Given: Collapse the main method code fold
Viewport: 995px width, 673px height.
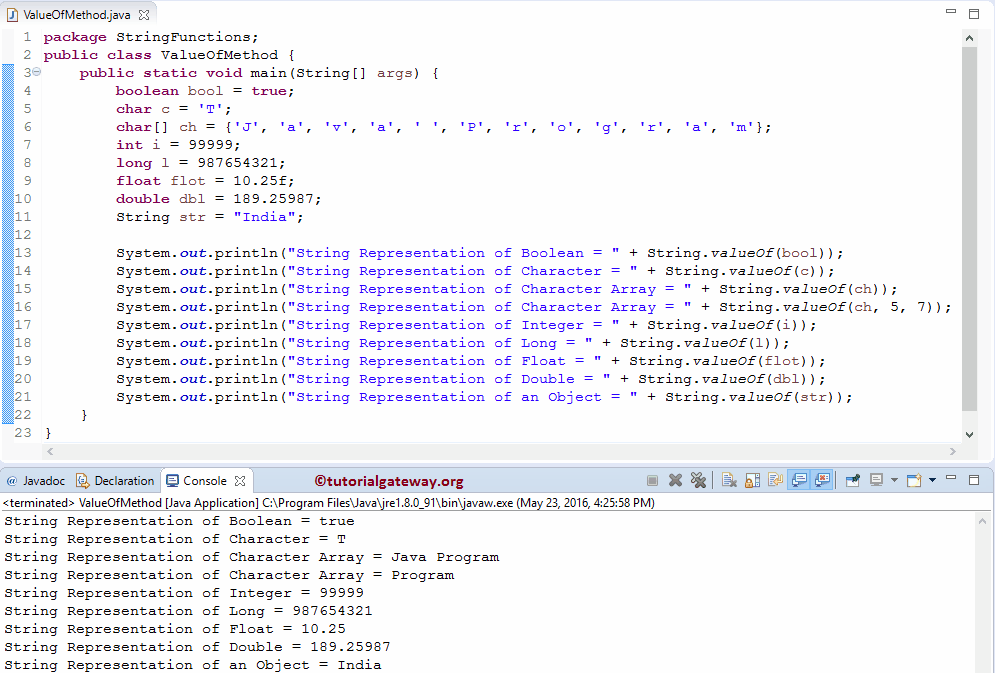Looking at the screenshot, I should 34,72.
